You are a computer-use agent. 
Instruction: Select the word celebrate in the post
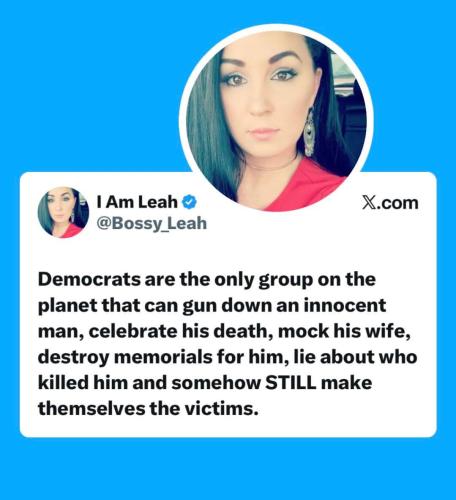(x=133, y=331)
